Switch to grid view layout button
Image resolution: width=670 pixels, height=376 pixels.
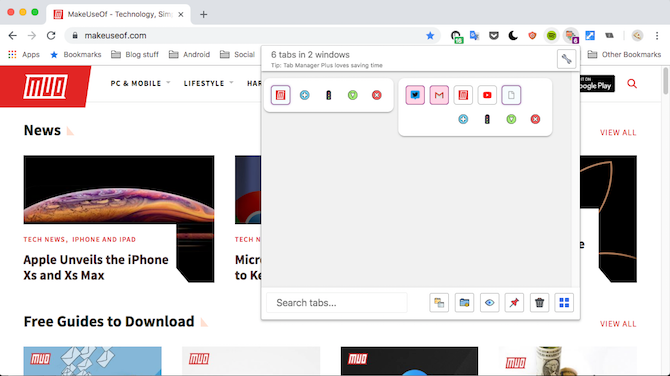pyautogui.click(x=564, y=303)
